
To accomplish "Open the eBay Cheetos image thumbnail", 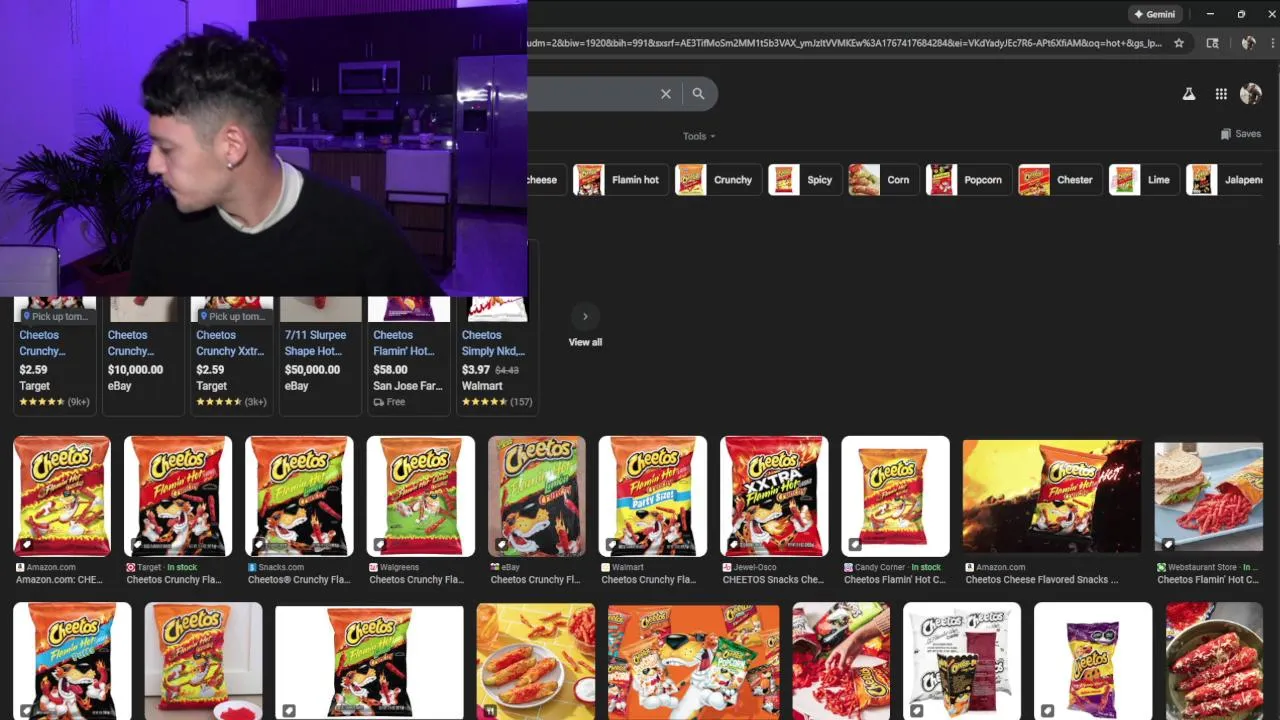I will pos(537,496).
